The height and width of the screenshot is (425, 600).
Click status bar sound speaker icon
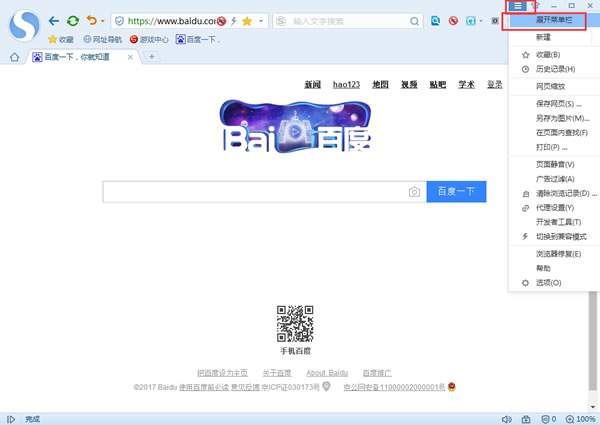506,419
